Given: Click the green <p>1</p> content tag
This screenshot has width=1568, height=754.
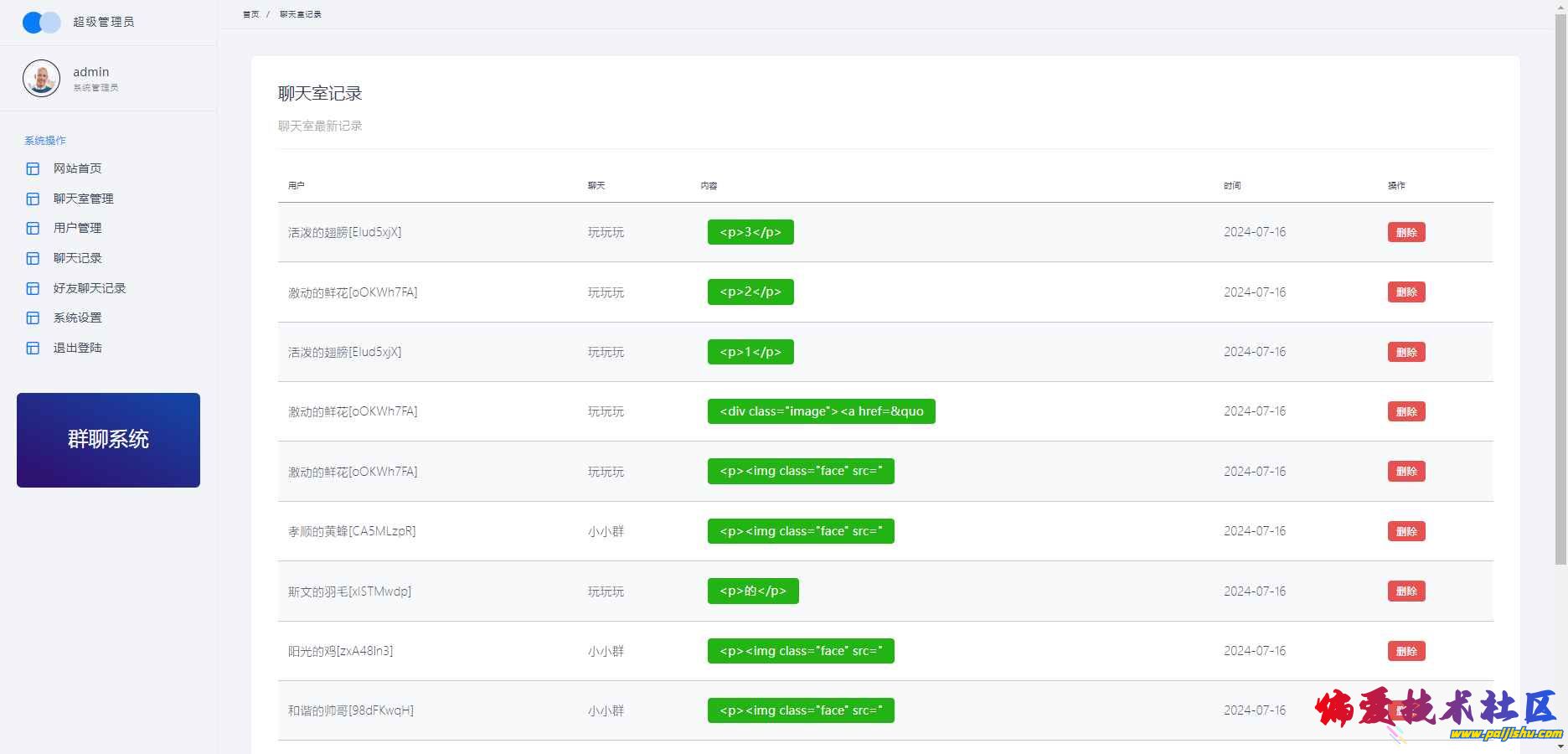Looking at the screenshot, I should click(x=750, y=352).
